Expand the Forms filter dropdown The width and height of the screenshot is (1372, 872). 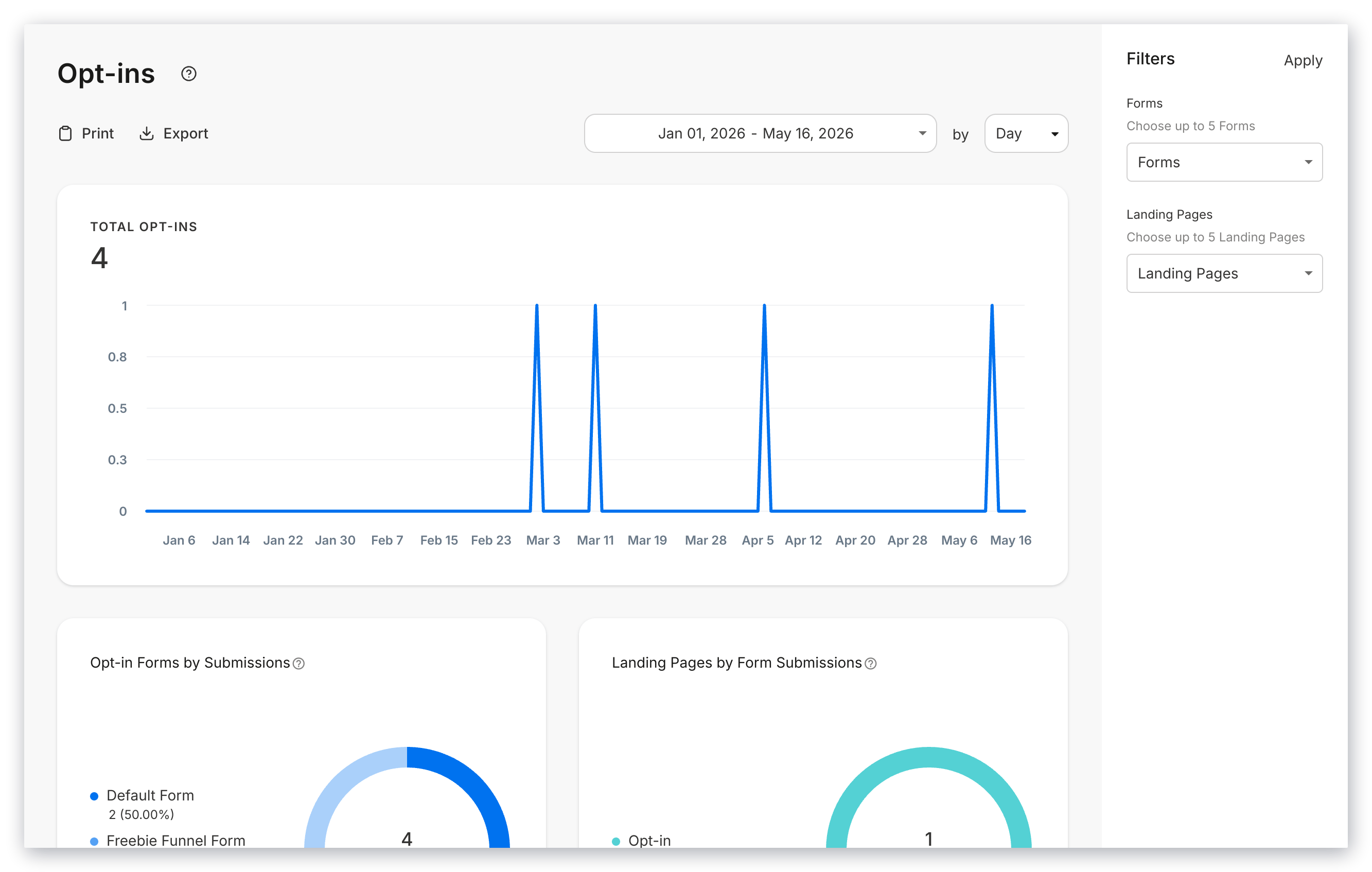pos(1224,163)
